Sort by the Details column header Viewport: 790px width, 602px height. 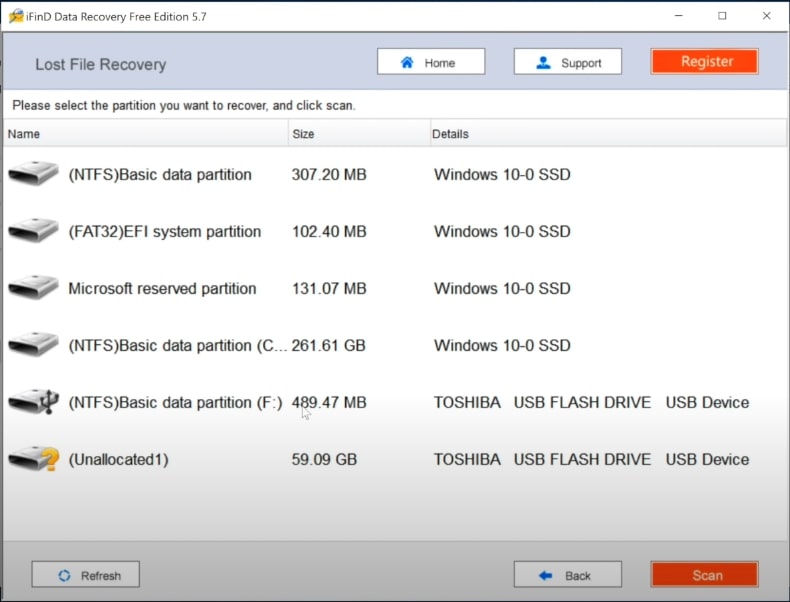[x=450, y=134]
